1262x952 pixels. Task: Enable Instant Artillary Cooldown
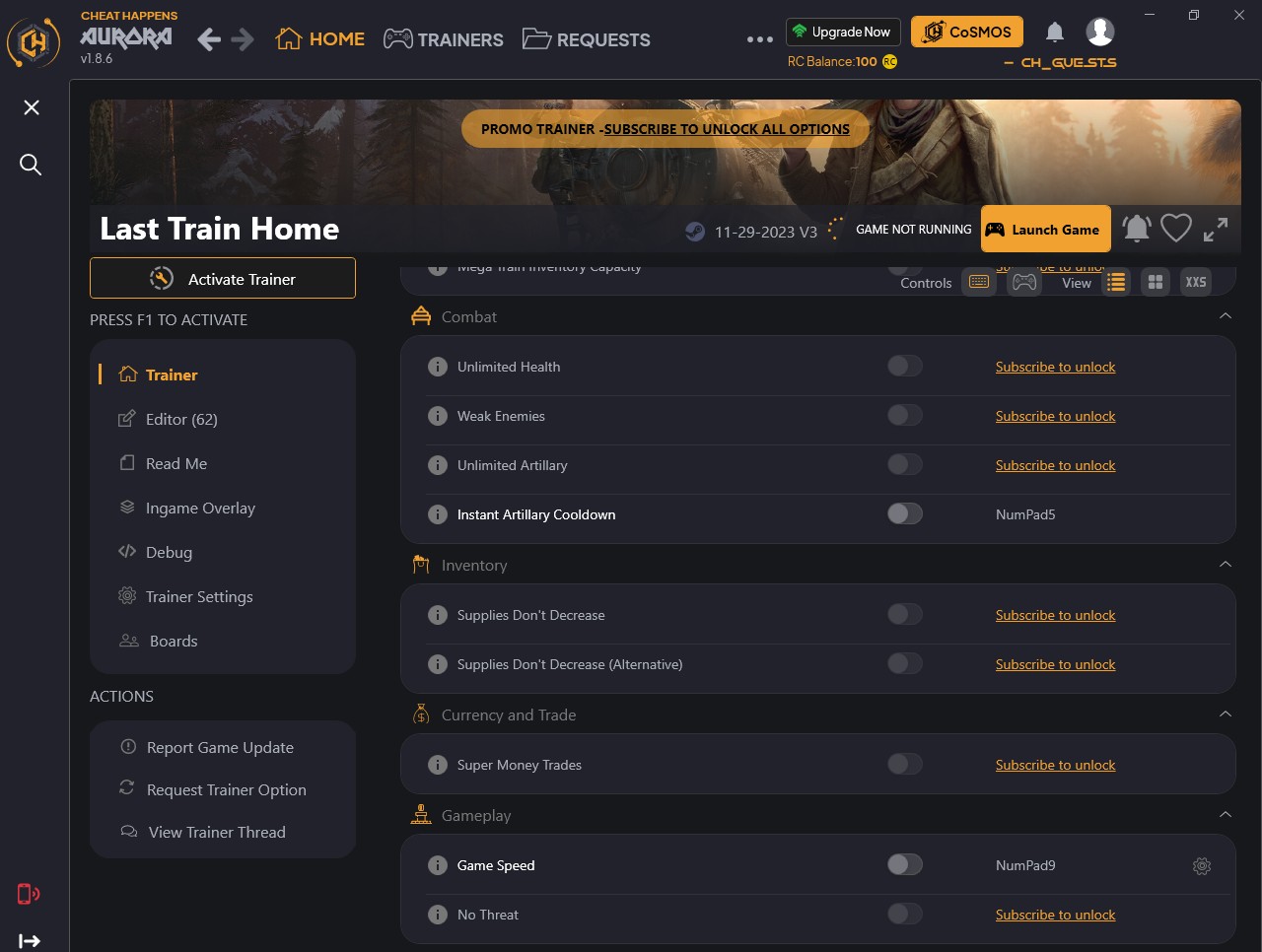pyautogui.click(x=905, y=513)
